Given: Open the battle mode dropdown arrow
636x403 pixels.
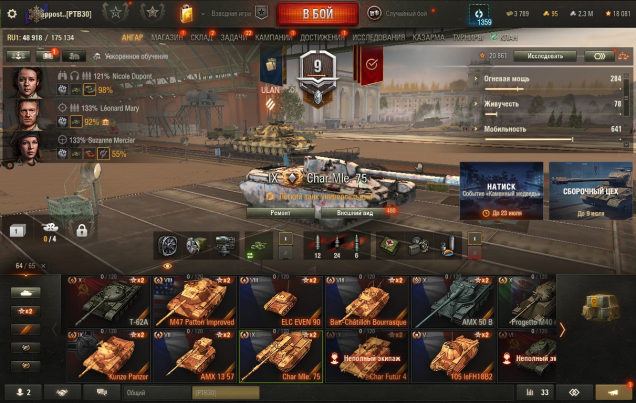Looking at the screenshot, I should click(203, 14).
